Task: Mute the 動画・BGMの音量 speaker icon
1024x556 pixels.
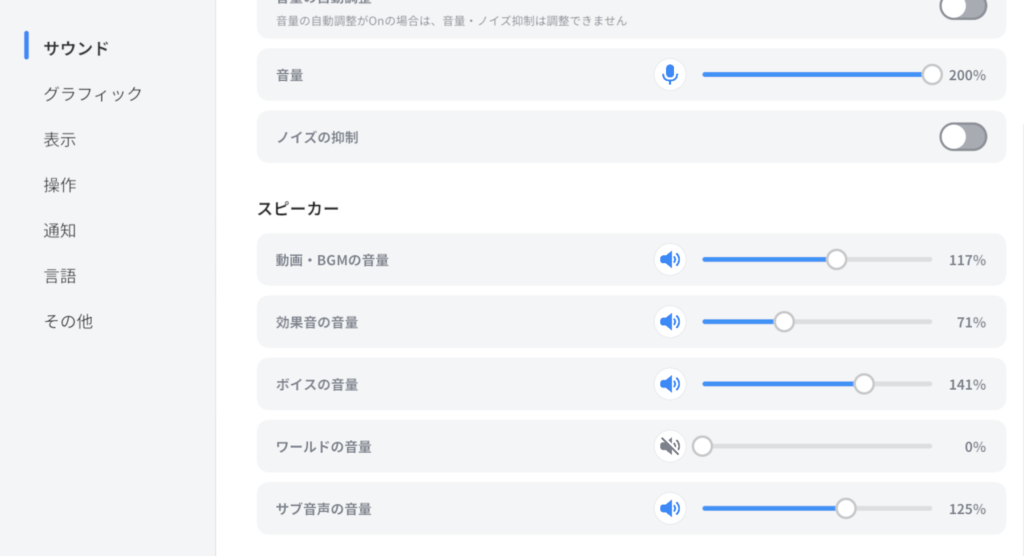Action: [x=670, y=260]
